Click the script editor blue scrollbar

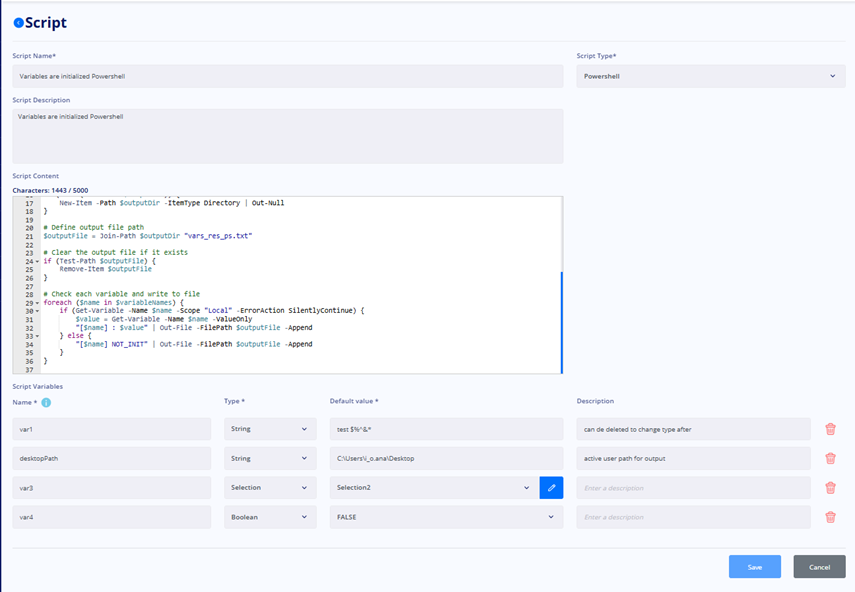562,322
